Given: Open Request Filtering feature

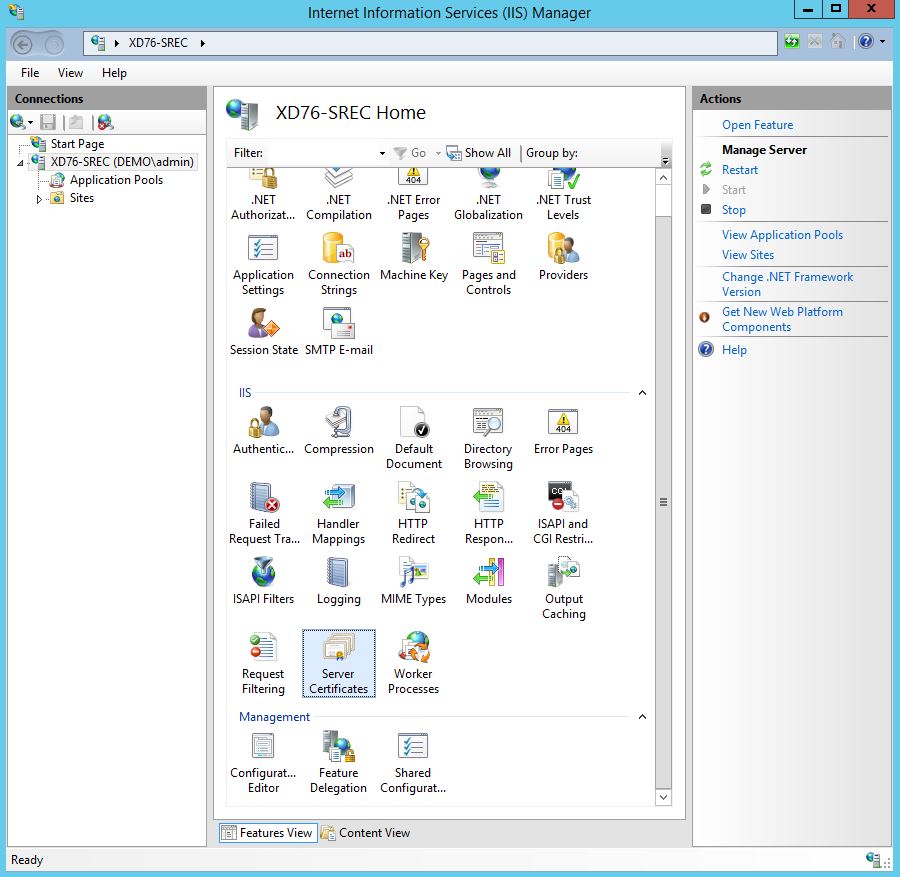Looking at the screenshot, I should (263, 661).
